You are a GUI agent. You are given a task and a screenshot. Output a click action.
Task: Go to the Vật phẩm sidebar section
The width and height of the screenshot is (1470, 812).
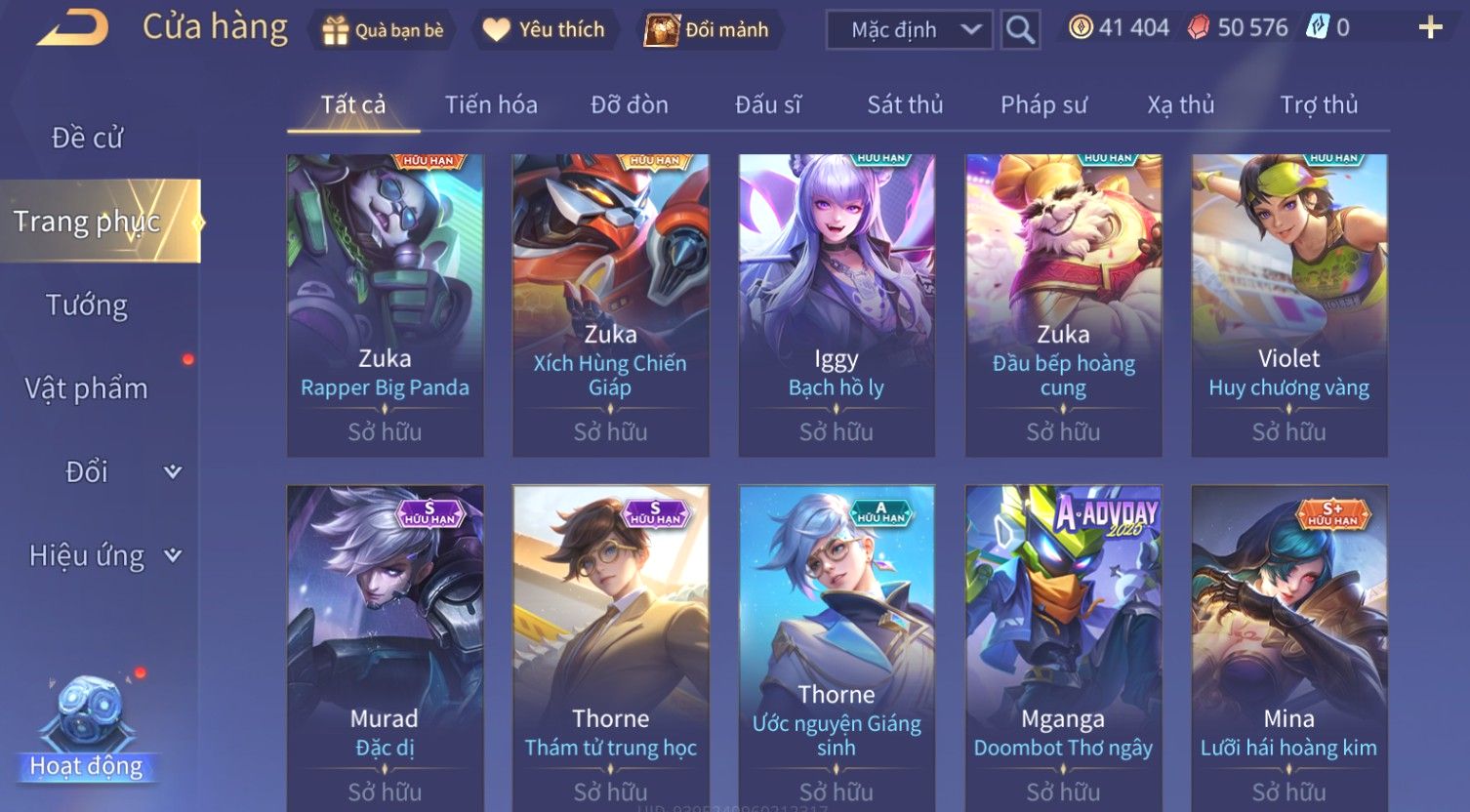click(87, 388)
